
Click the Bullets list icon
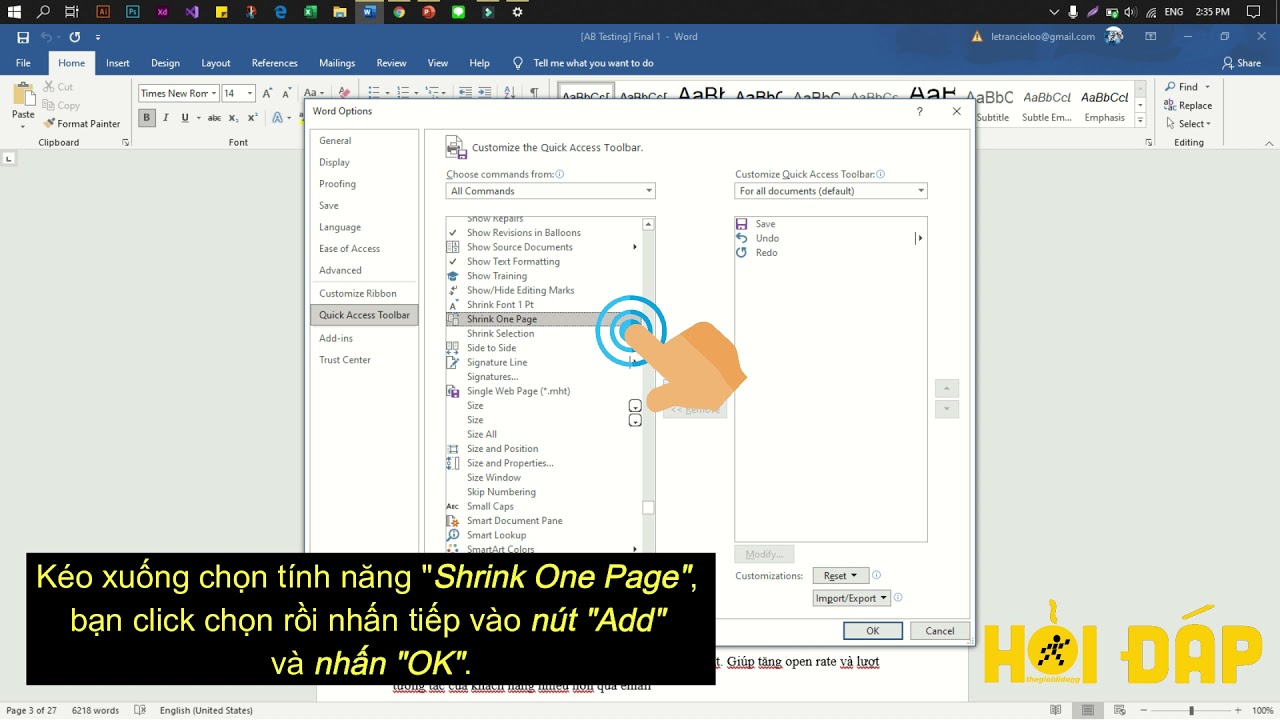coord(374,93)
